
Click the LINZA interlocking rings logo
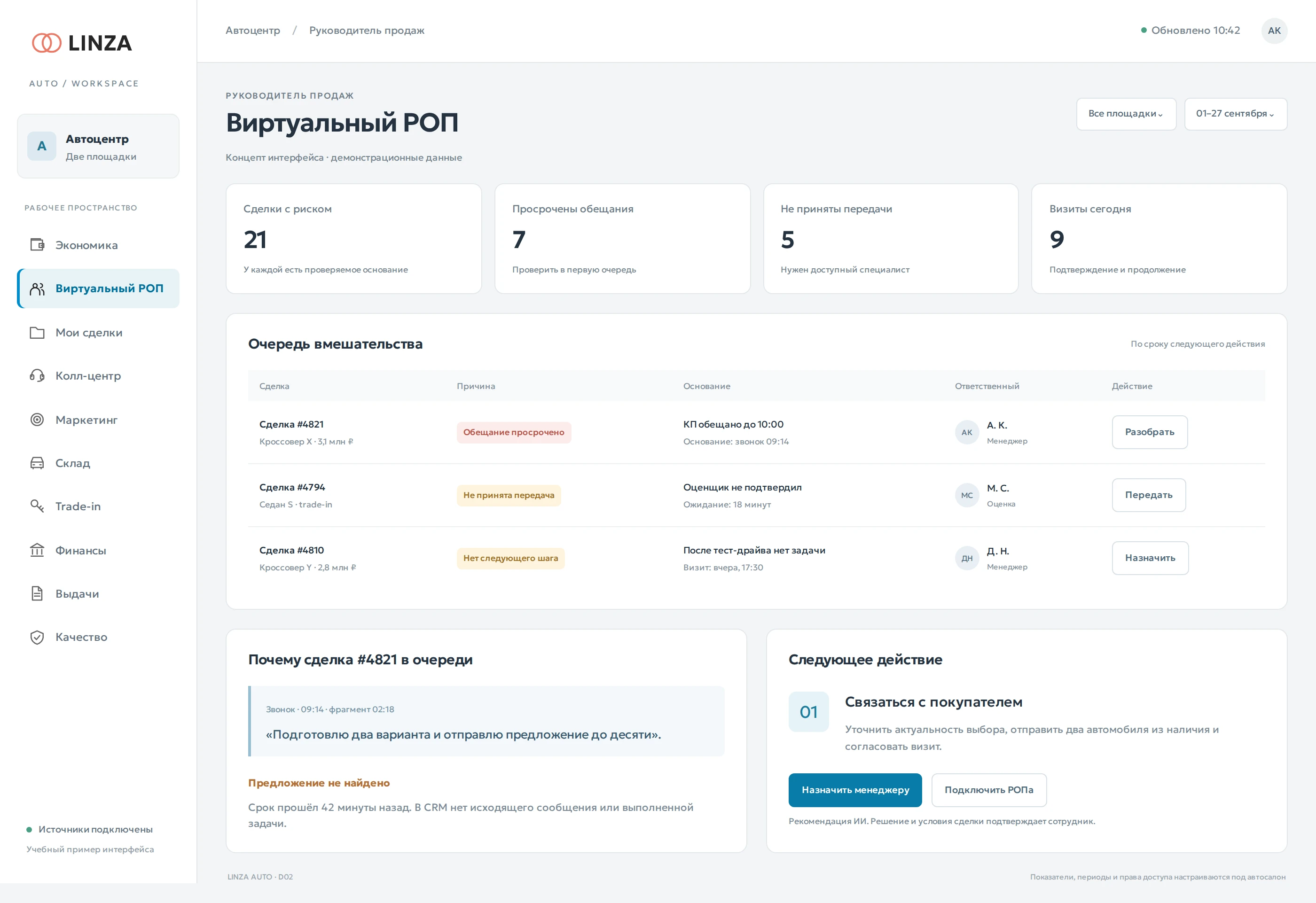pyautogui.click(x=47, y=43)
